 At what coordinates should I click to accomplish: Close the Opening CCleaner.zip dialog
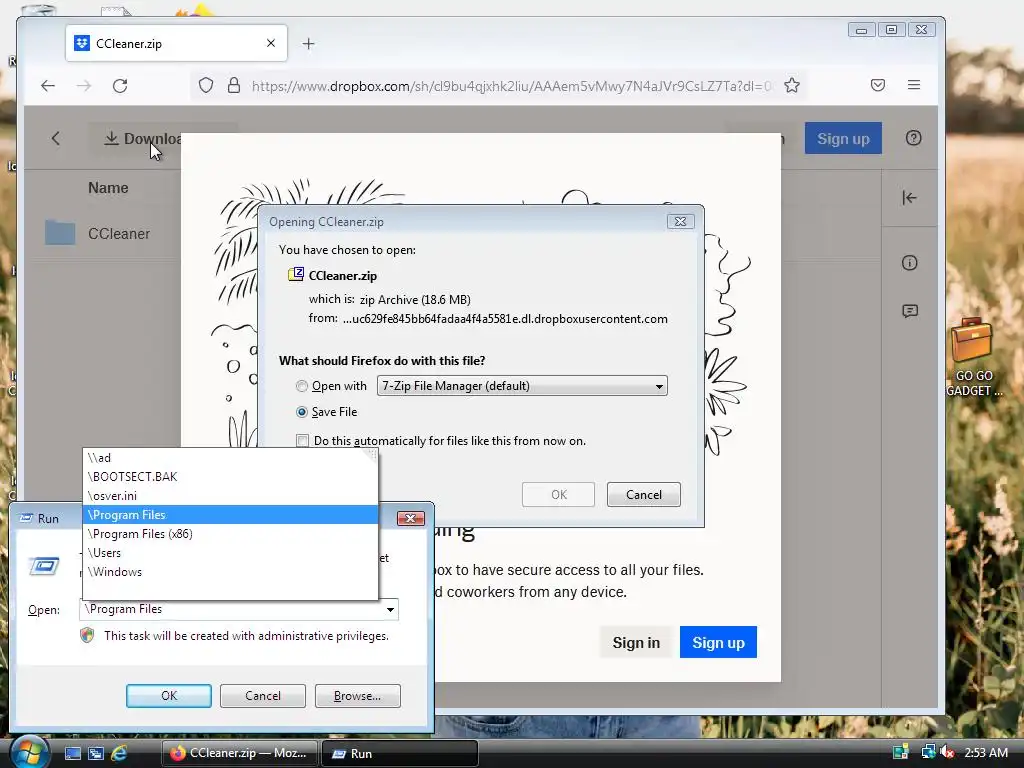680,221
